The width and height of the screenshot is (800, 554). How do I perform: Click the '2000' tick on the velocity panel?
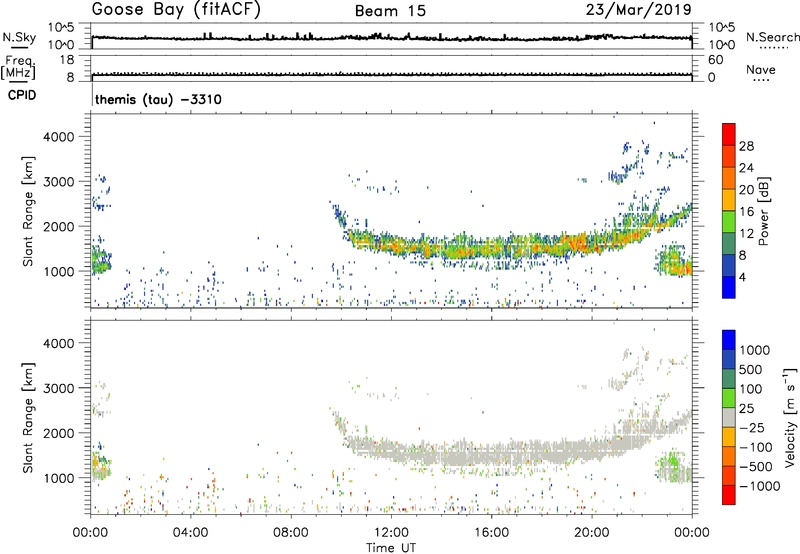58,433
